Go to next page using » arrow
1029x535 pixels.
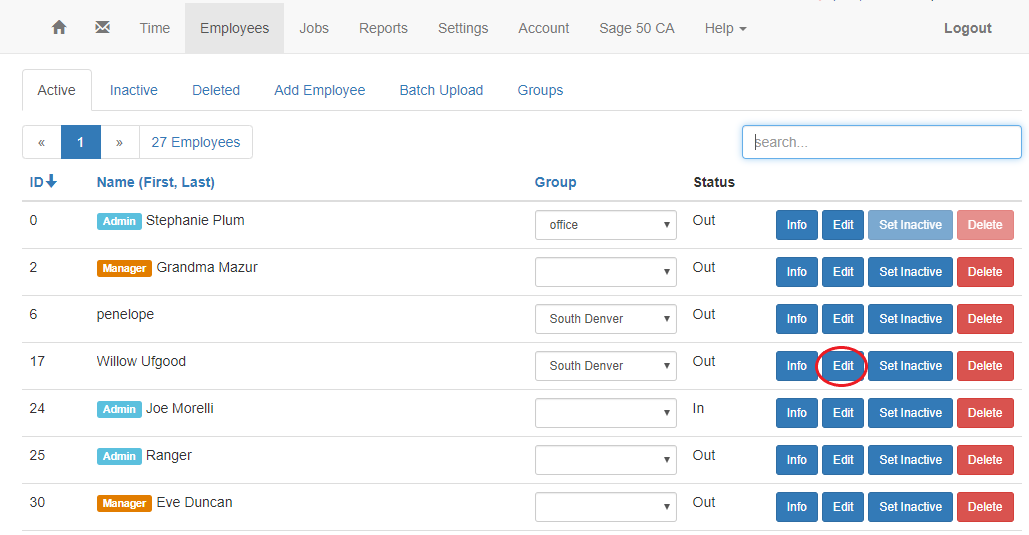(119, 142)
